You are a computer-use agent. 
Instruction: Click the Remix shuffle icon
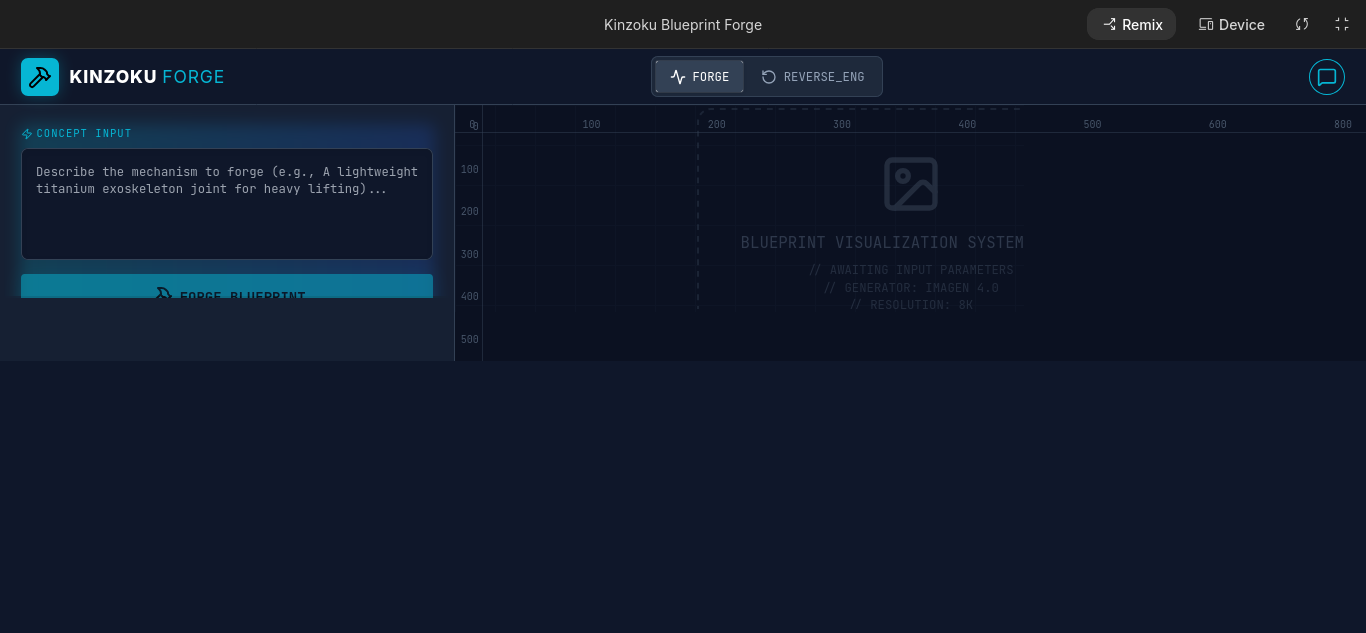[x=1109, y=24]
